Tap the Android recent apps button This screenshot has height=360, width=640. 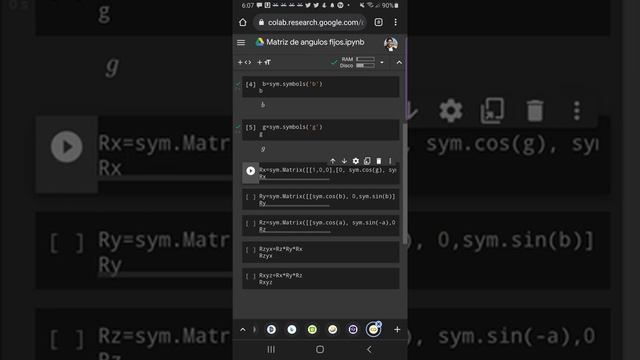pos(271,349)
